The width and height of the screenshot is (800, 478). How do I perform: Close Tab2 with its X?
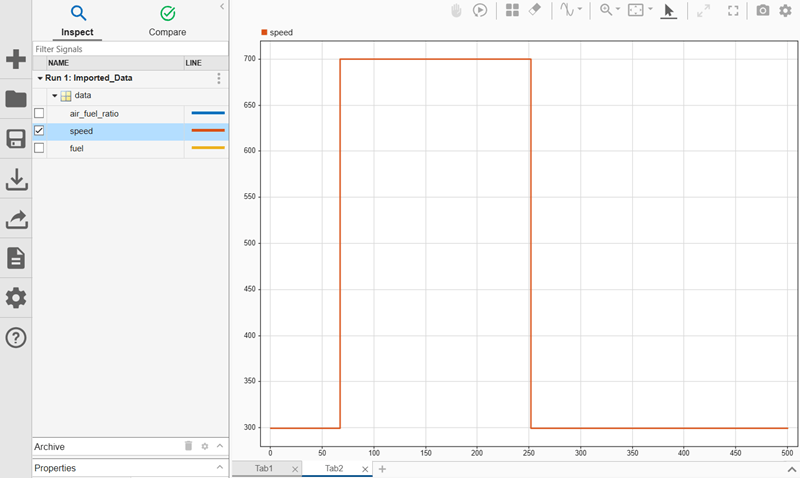(x=365, y=469)
